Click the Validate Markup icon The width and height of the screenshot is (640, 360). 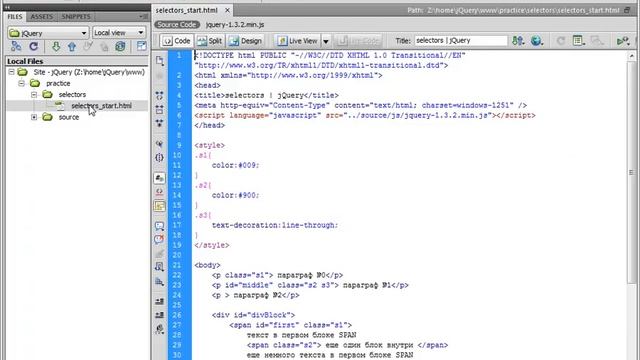(x=623, y=40)
